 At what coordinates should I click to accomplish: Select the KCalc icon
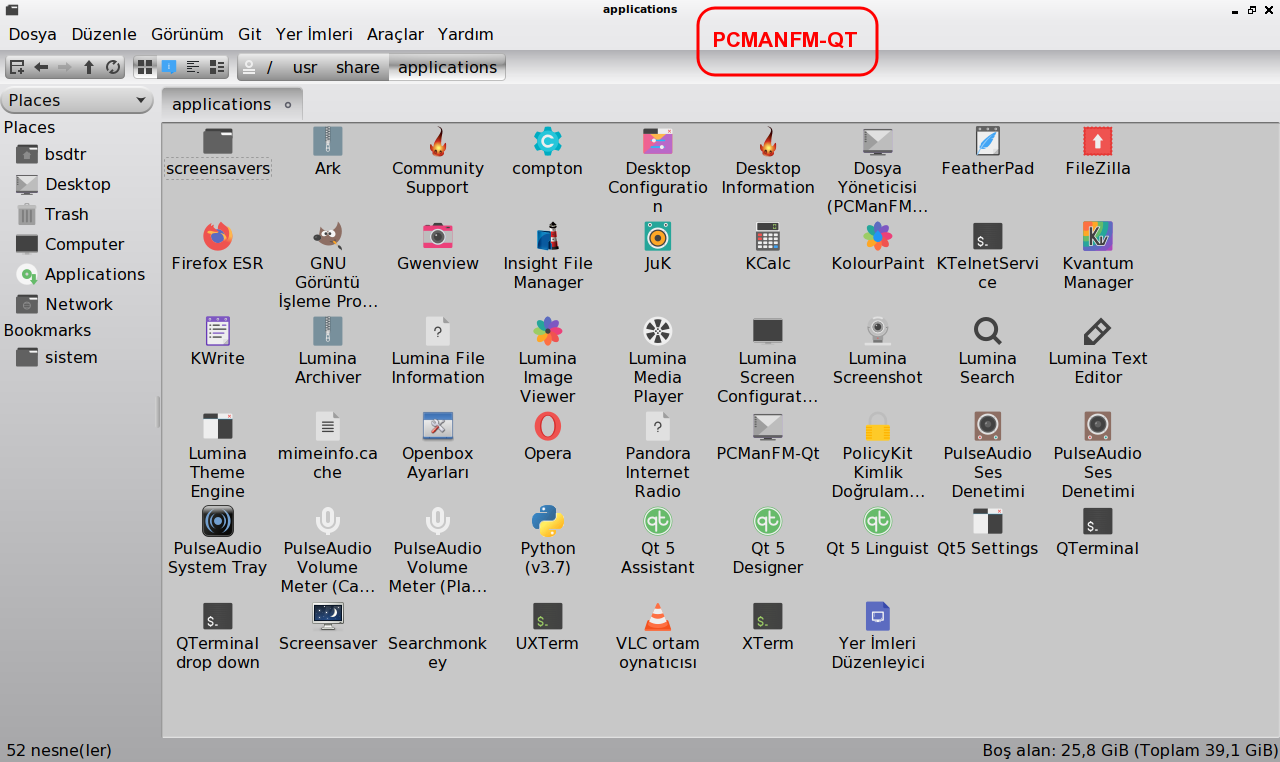coord(767,236)
